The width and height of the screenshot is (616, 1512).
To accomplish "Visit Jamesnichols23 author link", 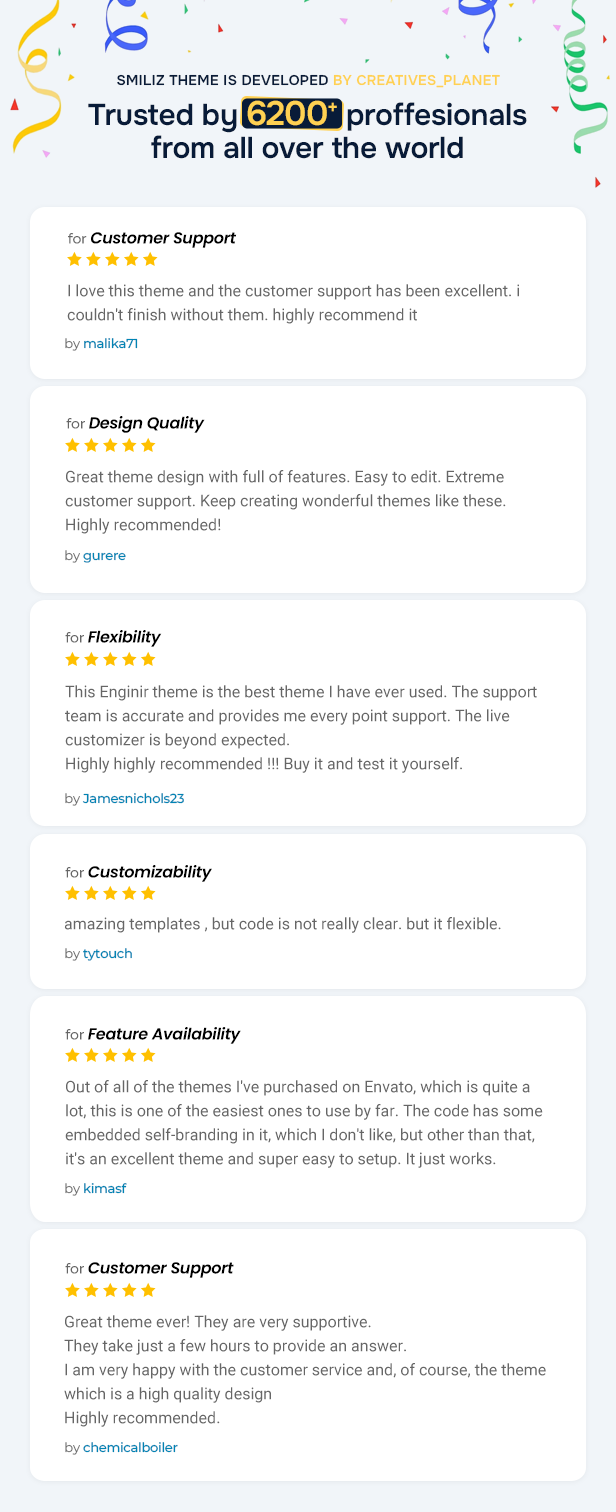I will click(133, 799).
